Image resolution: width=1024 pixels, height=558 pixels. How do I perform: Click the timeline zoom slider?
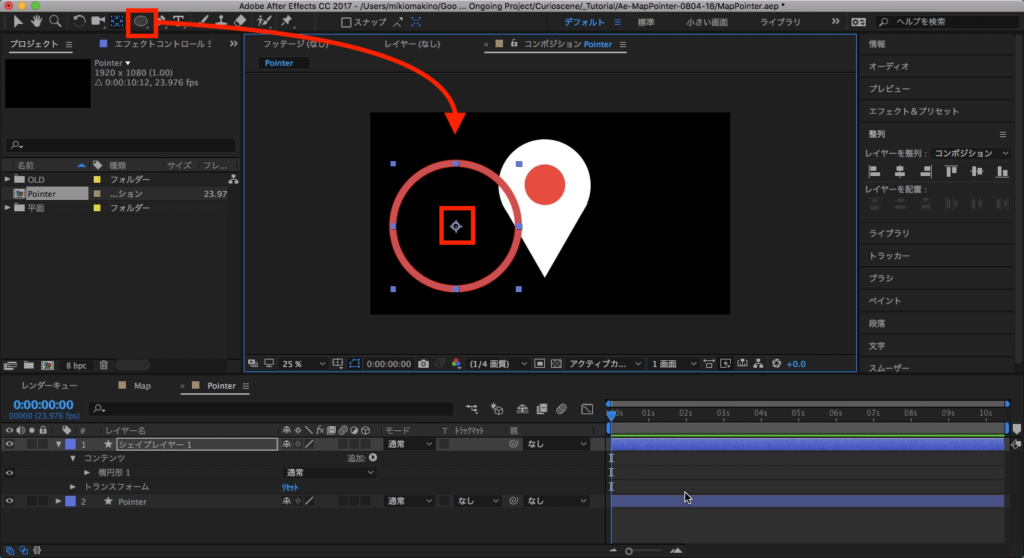coord(629,550)
